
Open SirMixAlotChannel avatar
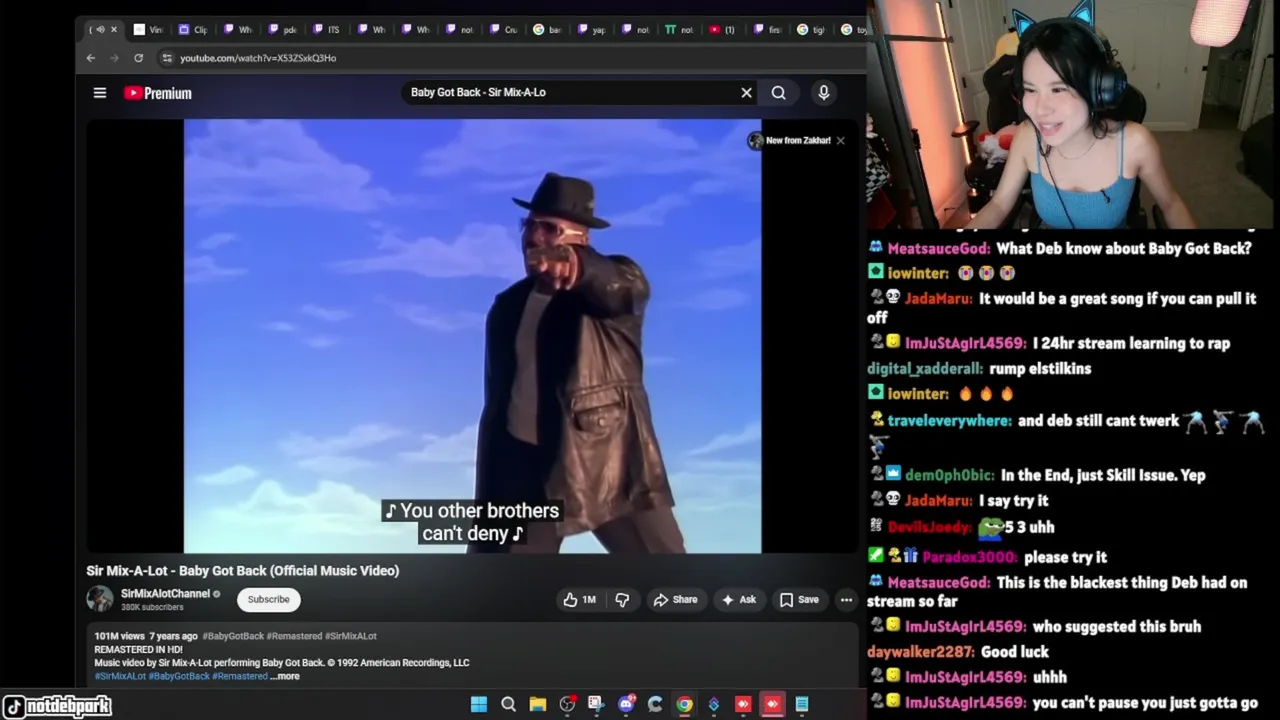click(100, 599)
